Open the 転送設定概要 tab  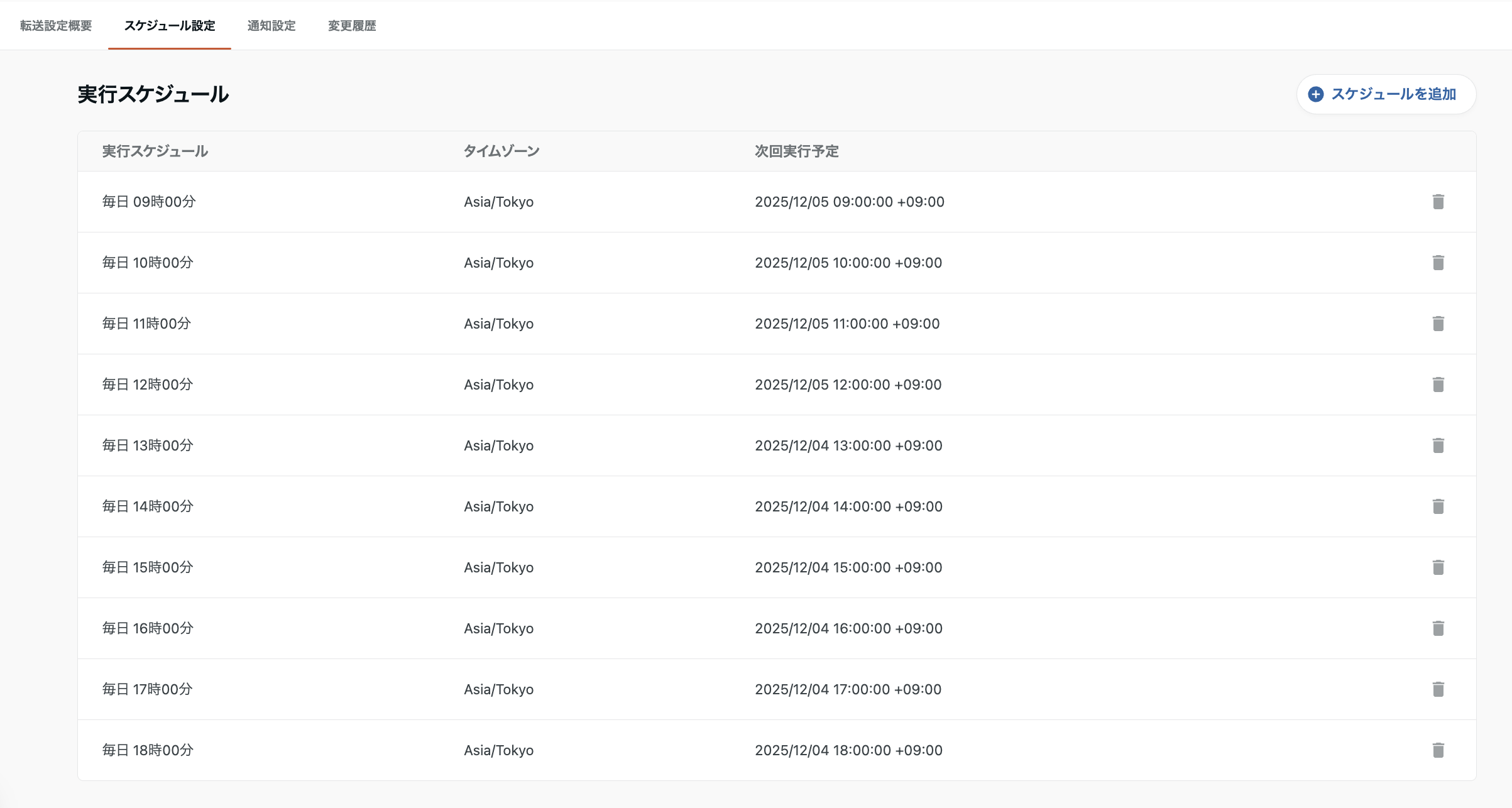(56, 26)
